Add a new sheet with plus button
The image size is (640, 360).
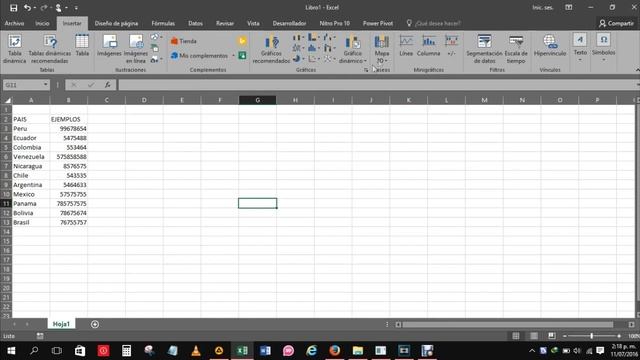tap(95, 324)
